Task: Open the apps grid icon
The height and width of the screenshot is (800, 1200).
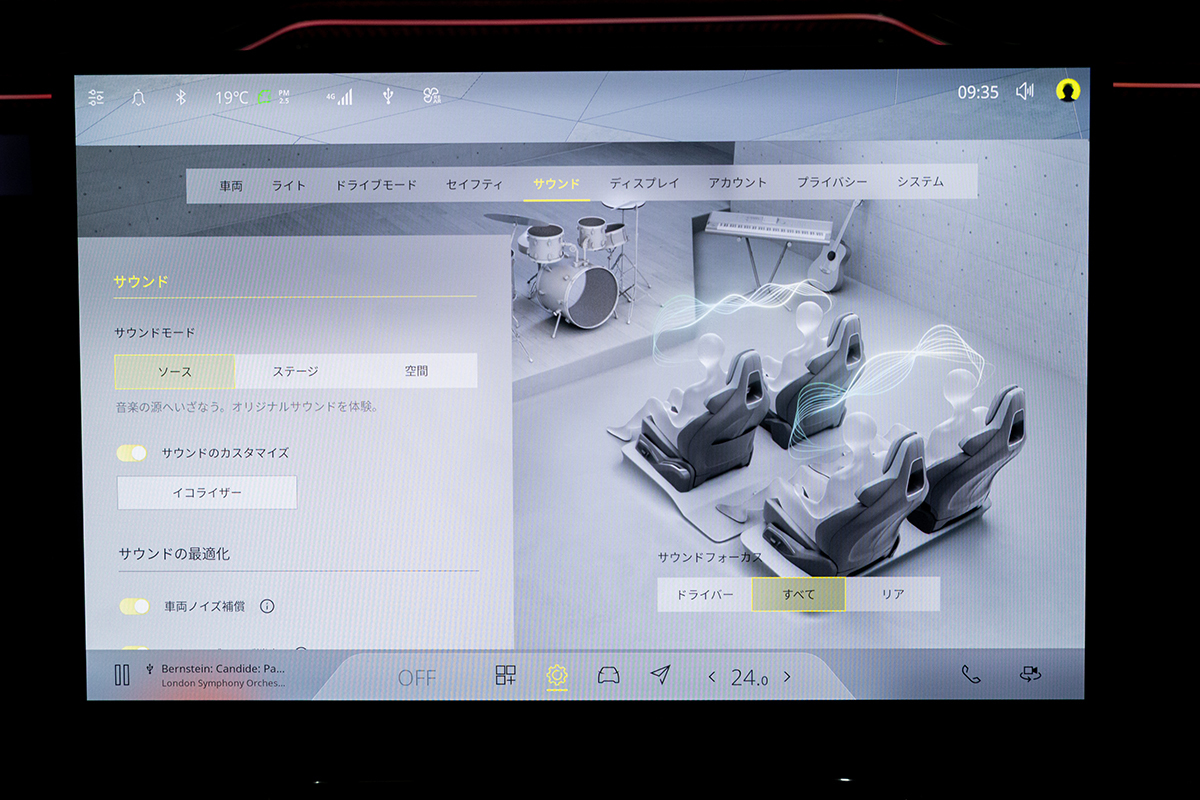Action: point(506,675)
